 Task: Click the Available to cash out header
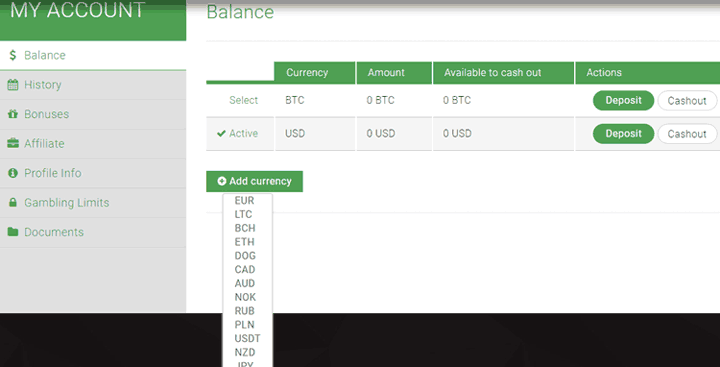click(x=503, y=73)
